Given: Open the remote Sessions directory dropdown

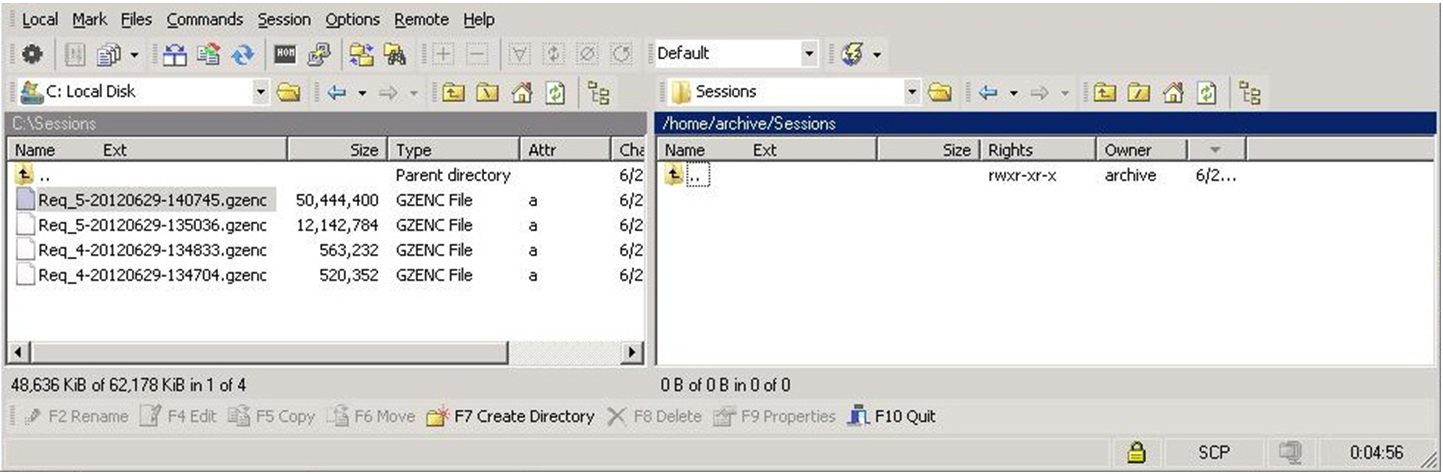Looking at the screenshot, I should [x=794, y=92].
